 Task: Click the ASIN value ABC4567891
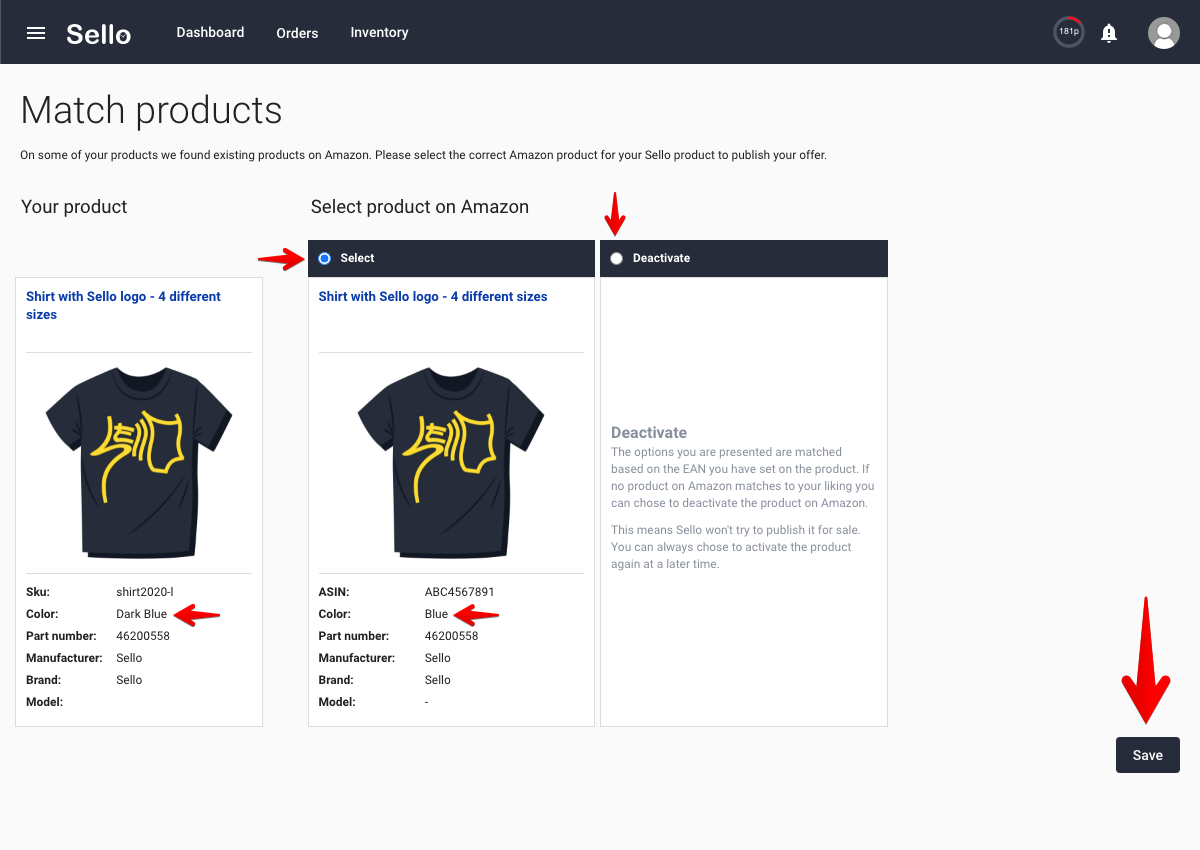point(460,592)
